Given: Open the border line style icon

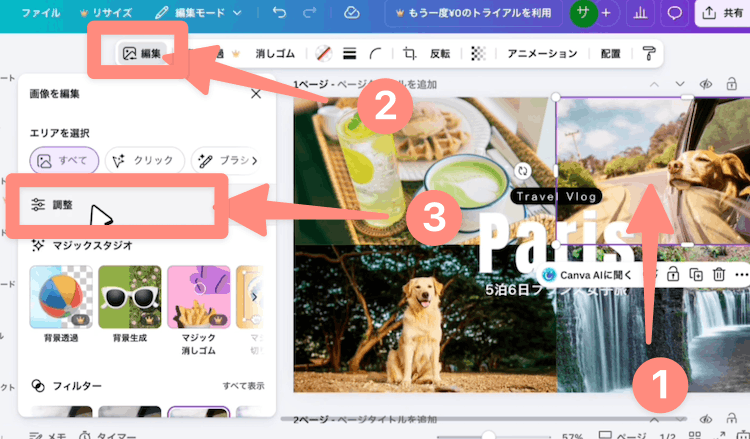Looking at the screenshot, I should [350, 54].
